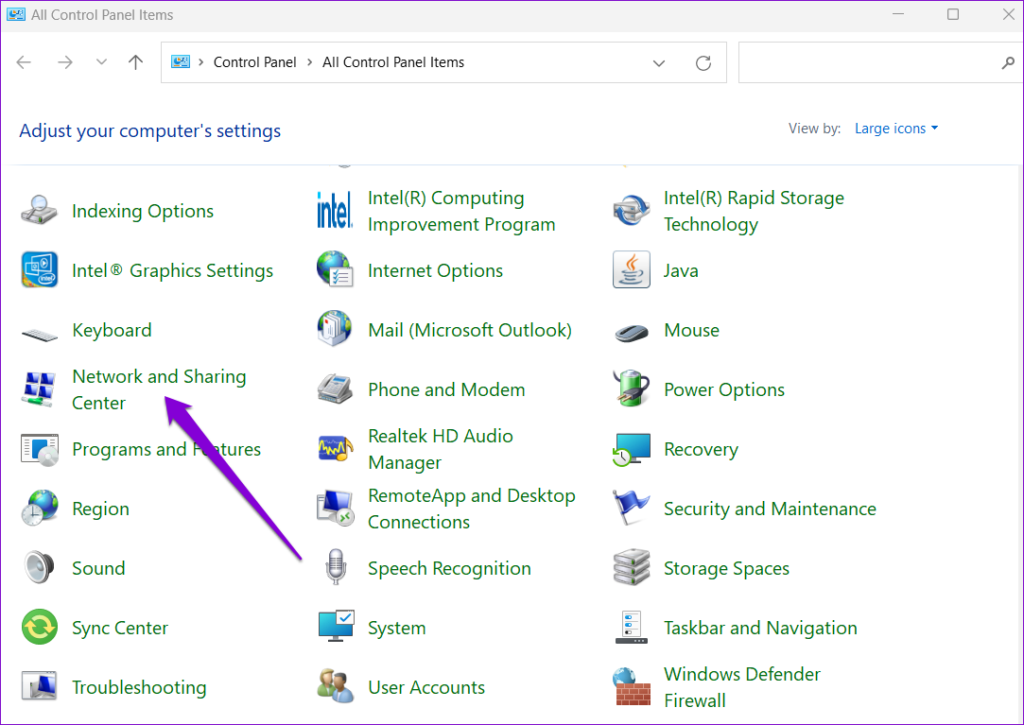1024x725 pixels.
Task: Open the Indexing Options icon
Action: point(39,210)
